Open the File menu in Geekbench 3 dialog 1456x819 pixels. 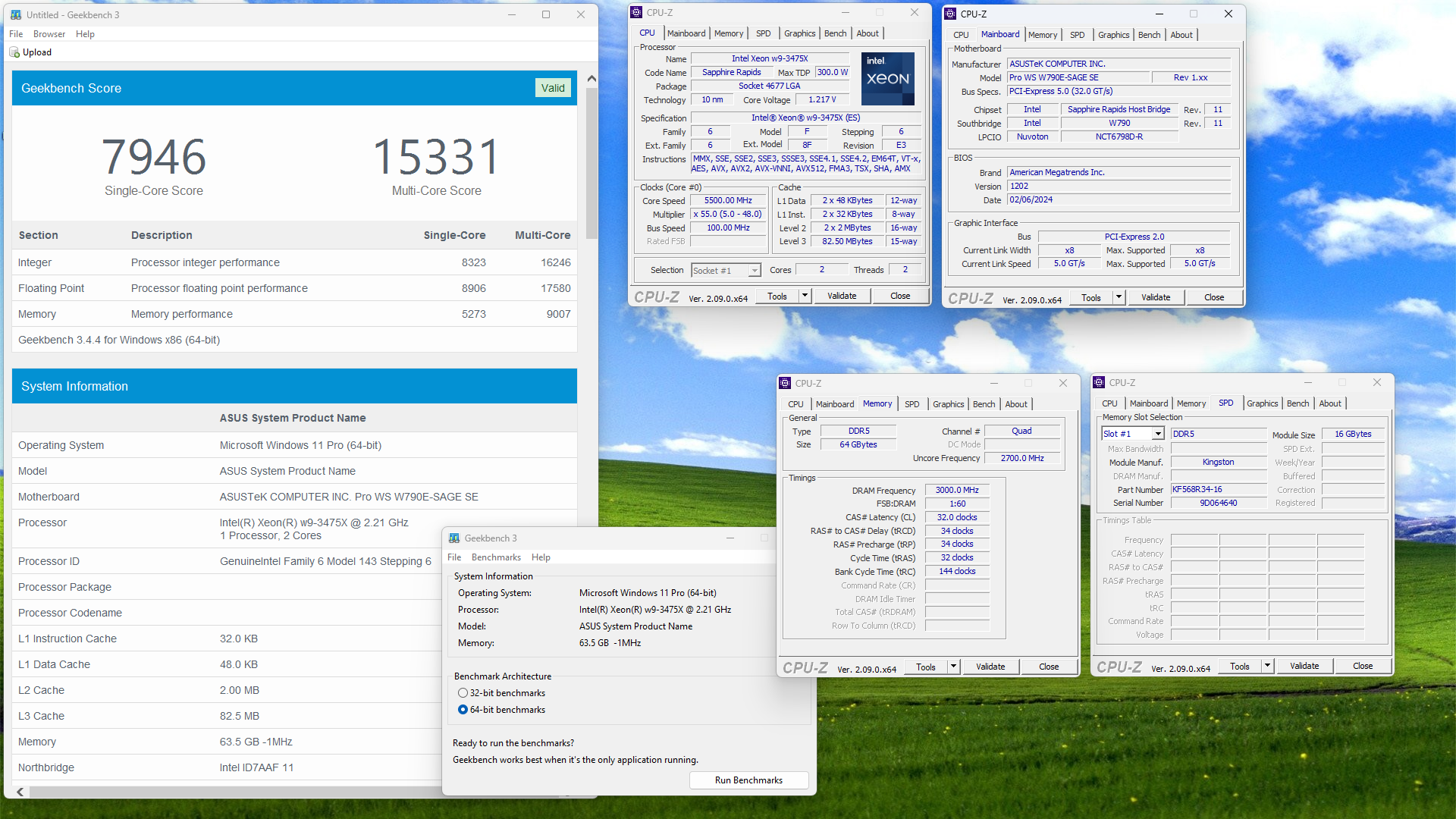click(x=454, y=557)
